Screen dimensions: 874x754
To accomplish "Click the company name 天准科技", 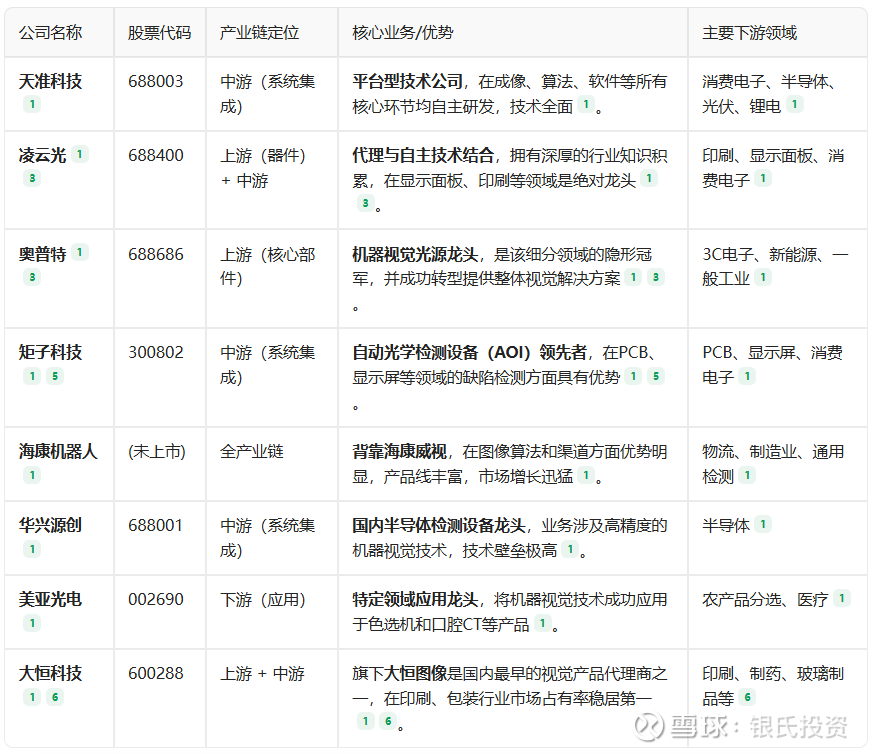I will point(51,81).
